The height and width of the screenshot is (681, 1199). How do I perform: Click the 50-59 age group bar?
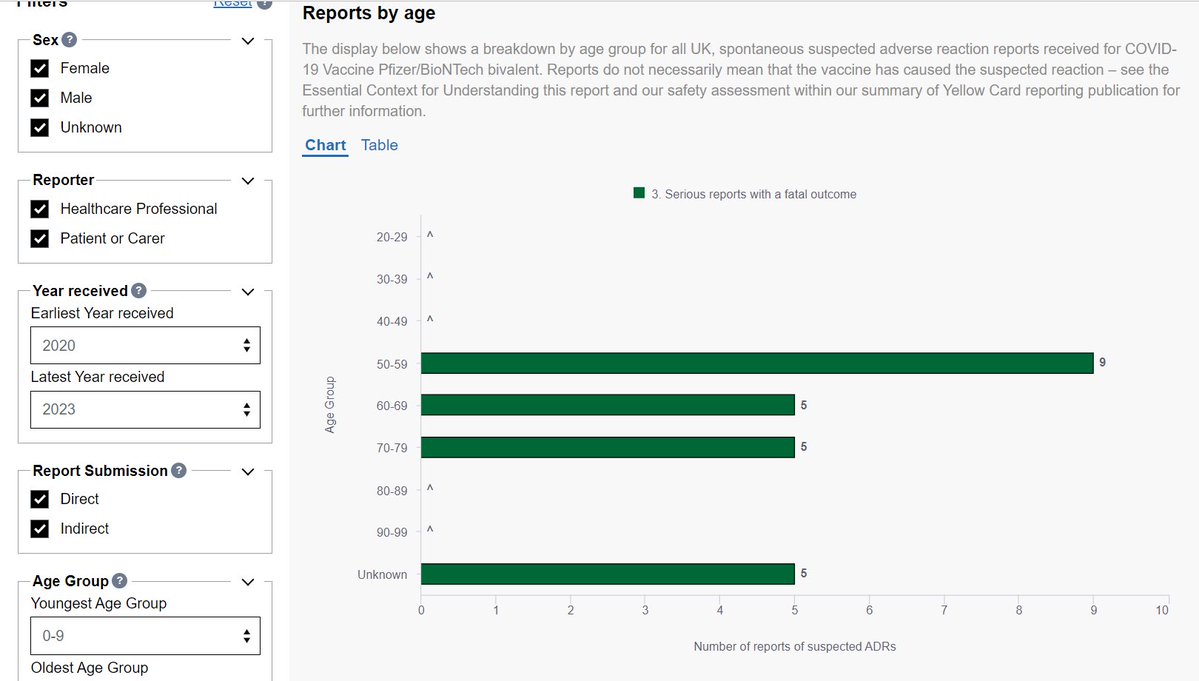756,363
